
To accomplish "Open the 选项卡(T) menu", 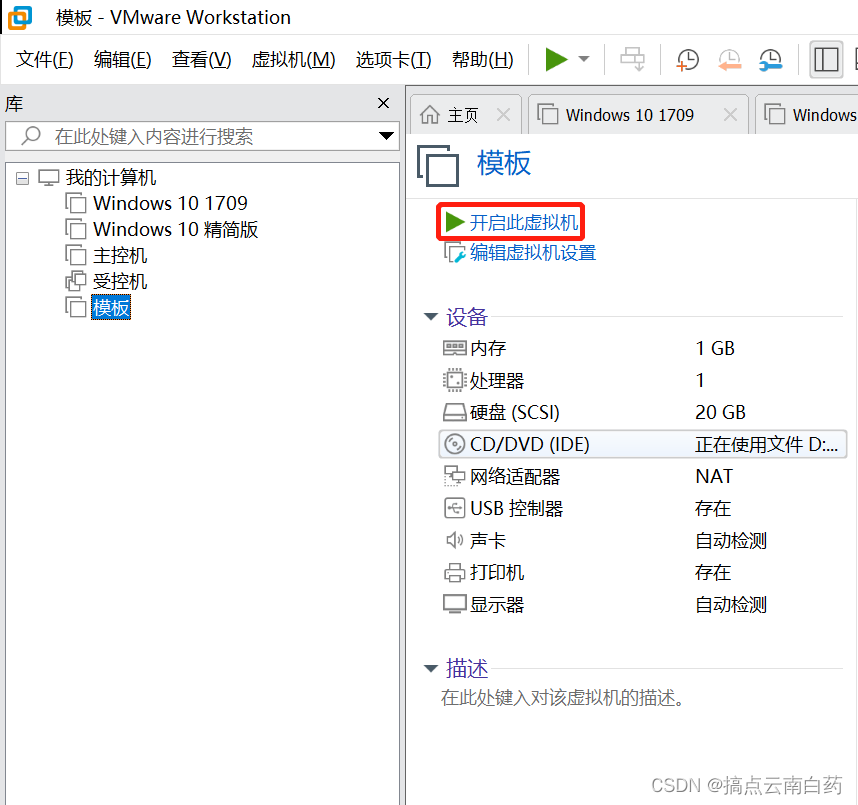I will 393,59.
